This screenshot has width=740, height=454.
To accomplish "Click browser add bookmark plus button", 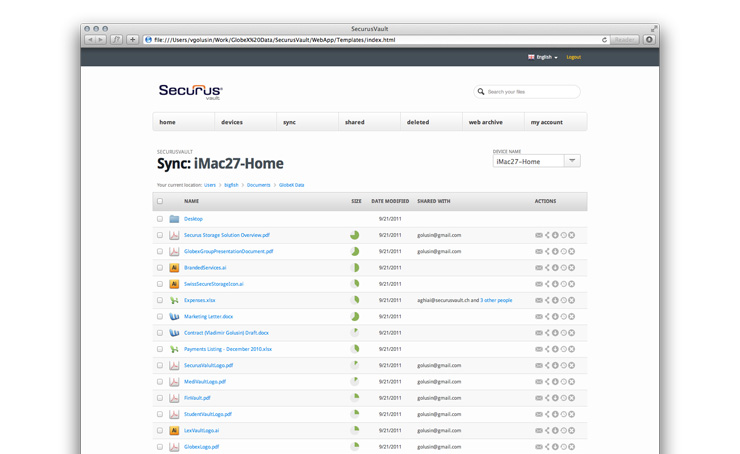I will 133,40.
